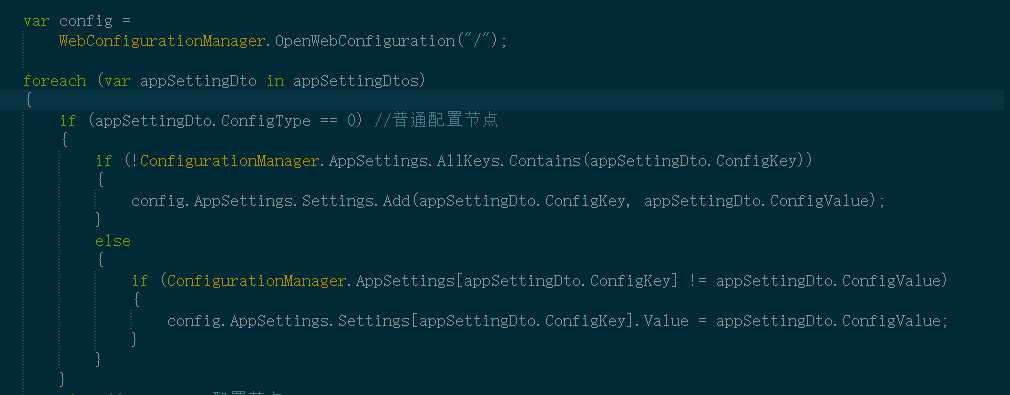Click the Chinese comment 普通配置节点
The image size is (1010, 395).
click(444, 120)
